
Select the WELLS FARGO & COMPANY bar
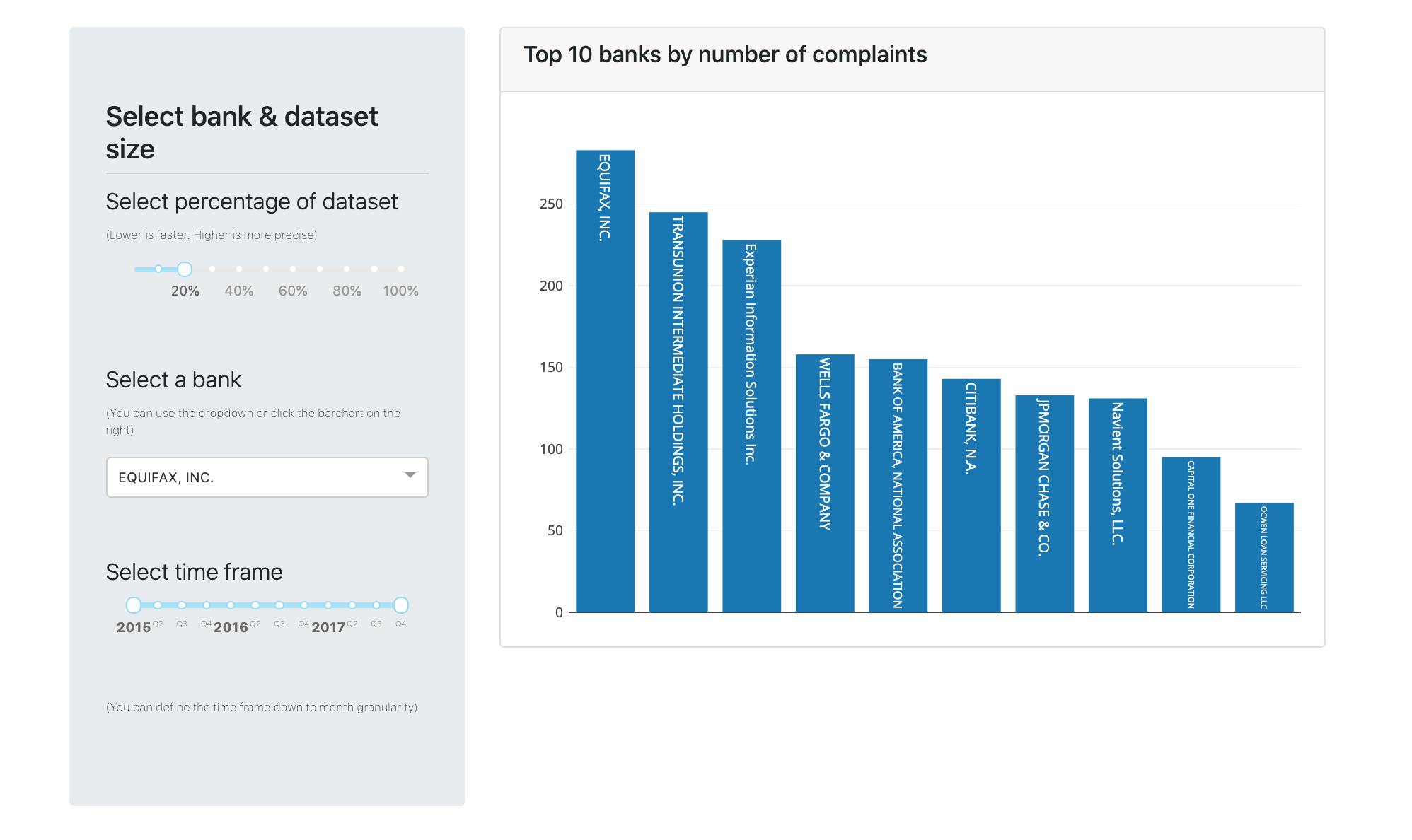[825, 483]
